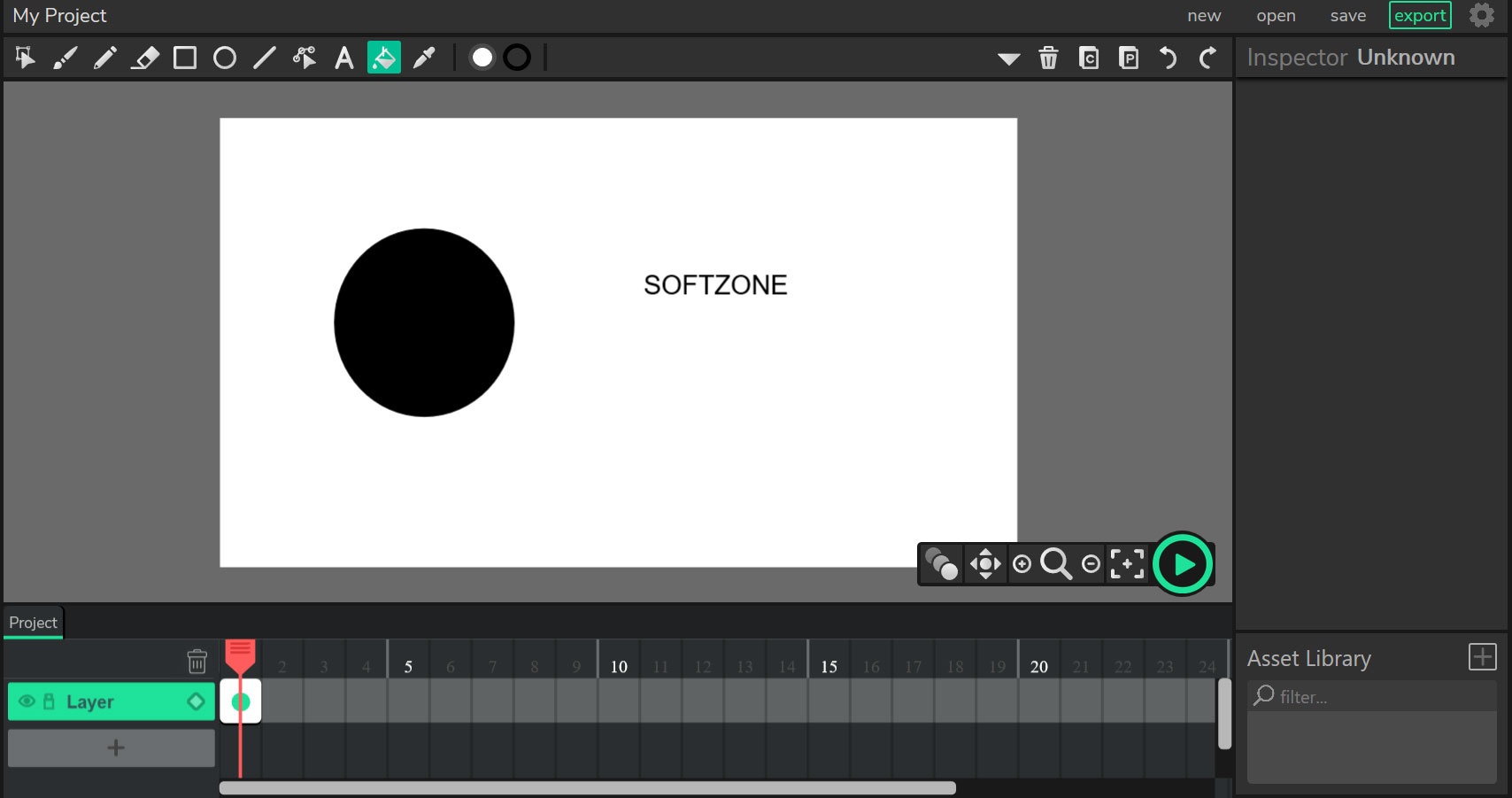Viewport: 1512px width, 798px height.
Task: Jump to frame 5 on timeline ruler
Action: 408,667
